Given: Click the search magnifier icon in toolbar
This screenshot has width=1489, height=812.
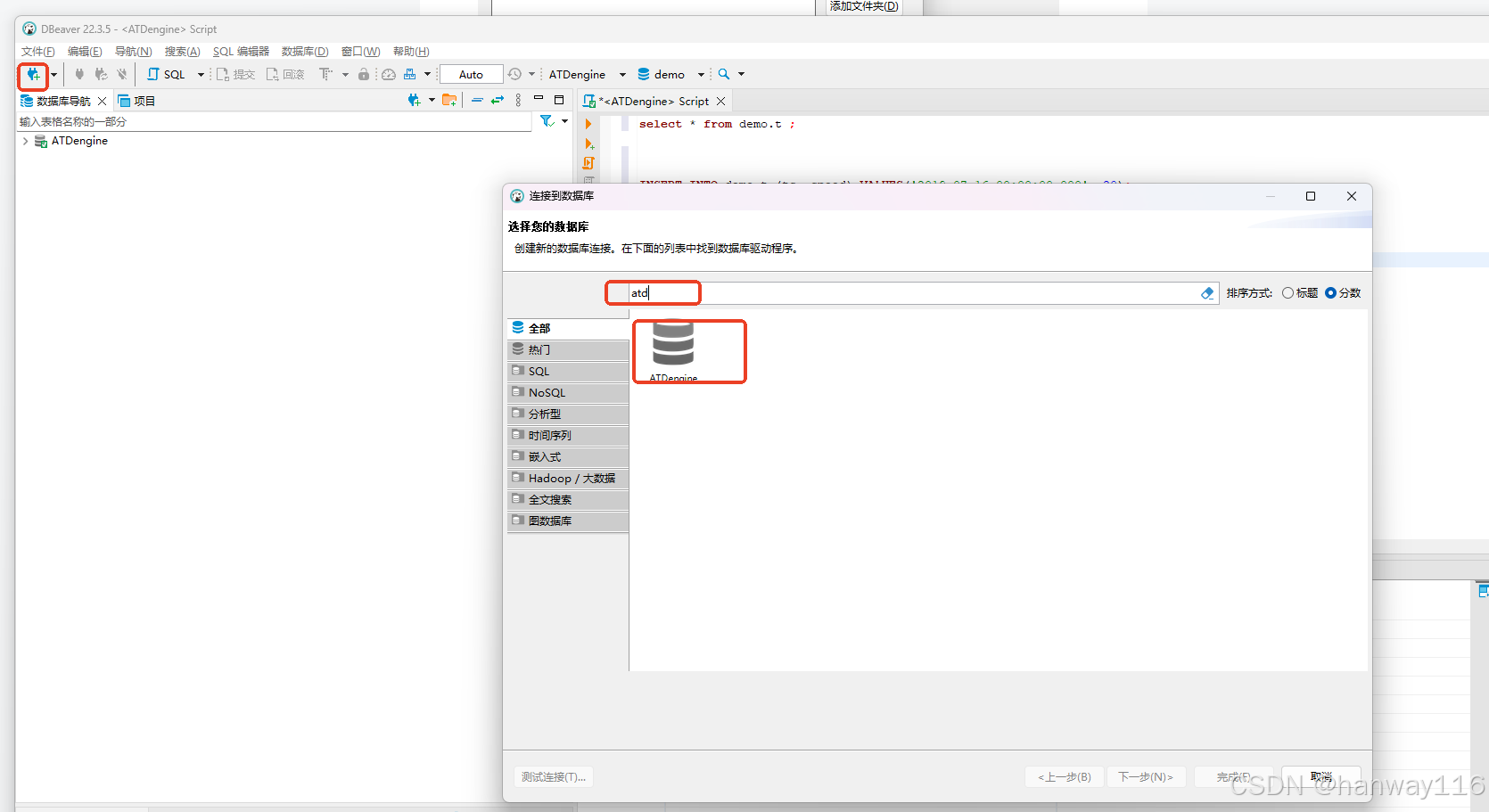Looking at the screenshot, I should pos(724,75).
